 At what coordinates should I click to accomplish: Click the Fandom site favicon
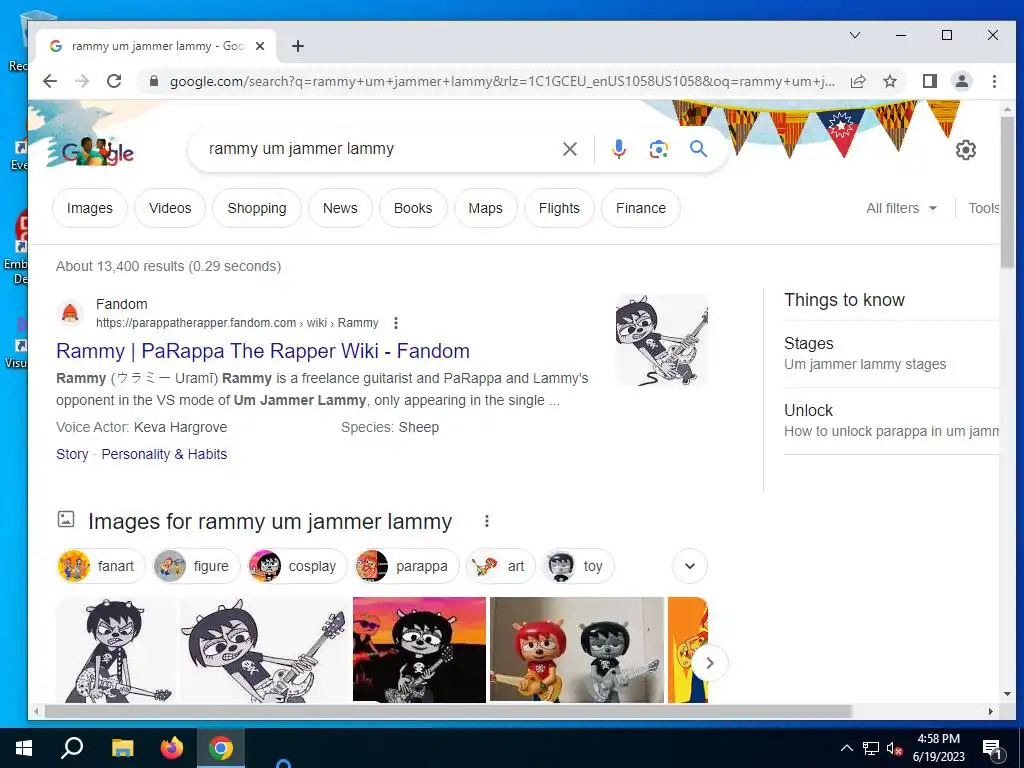click(70, 313)
